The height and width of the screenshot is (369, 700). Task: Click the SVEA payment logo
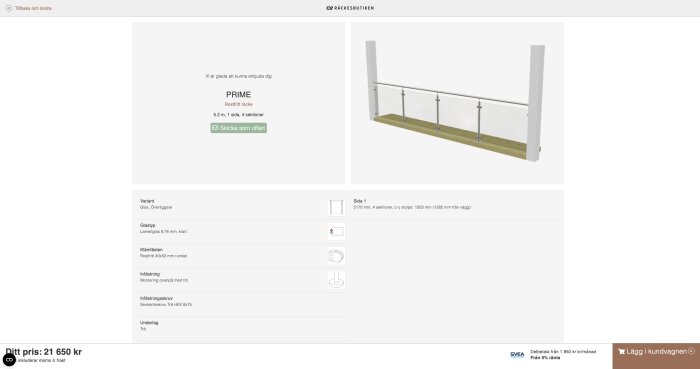[x=517, y=355]
